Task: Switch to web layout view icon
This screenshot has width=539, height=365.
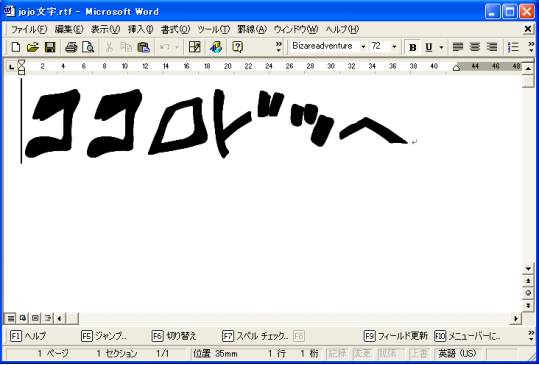Action: click(23, 319)
